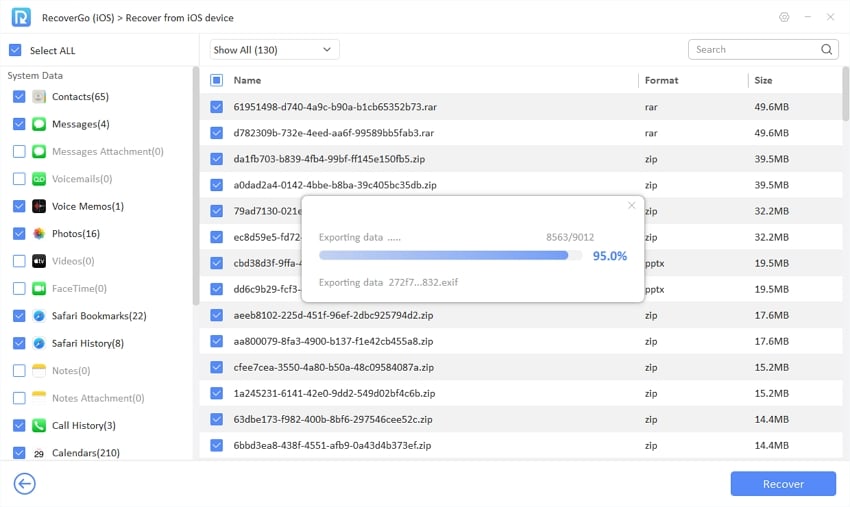850x507 pixels.
Task: Close the exporting data dialog
Action: tap(631, 206)
